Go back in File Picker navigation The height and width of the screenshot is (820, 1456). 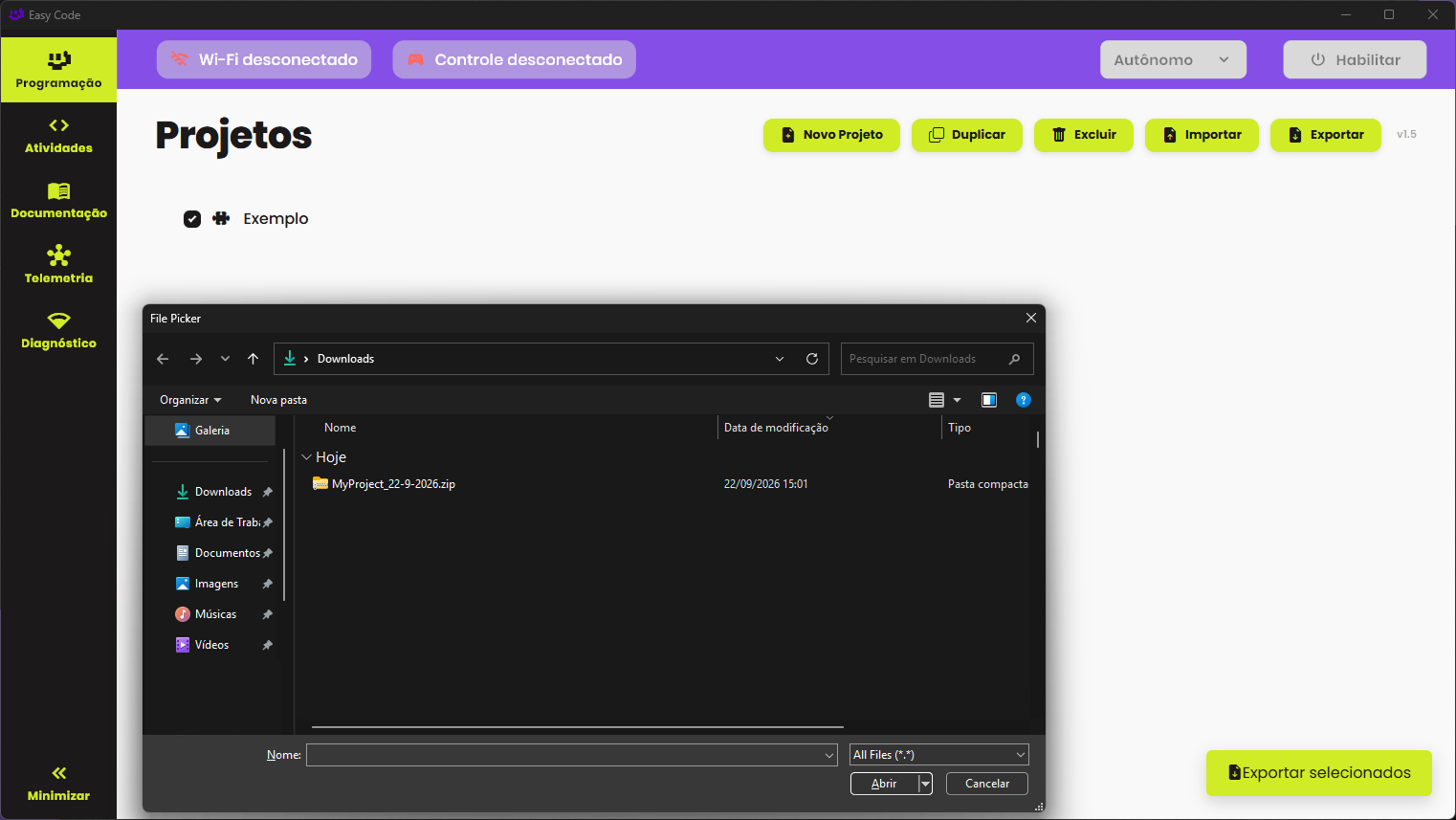pyautogui.click(x=163, y=359)
